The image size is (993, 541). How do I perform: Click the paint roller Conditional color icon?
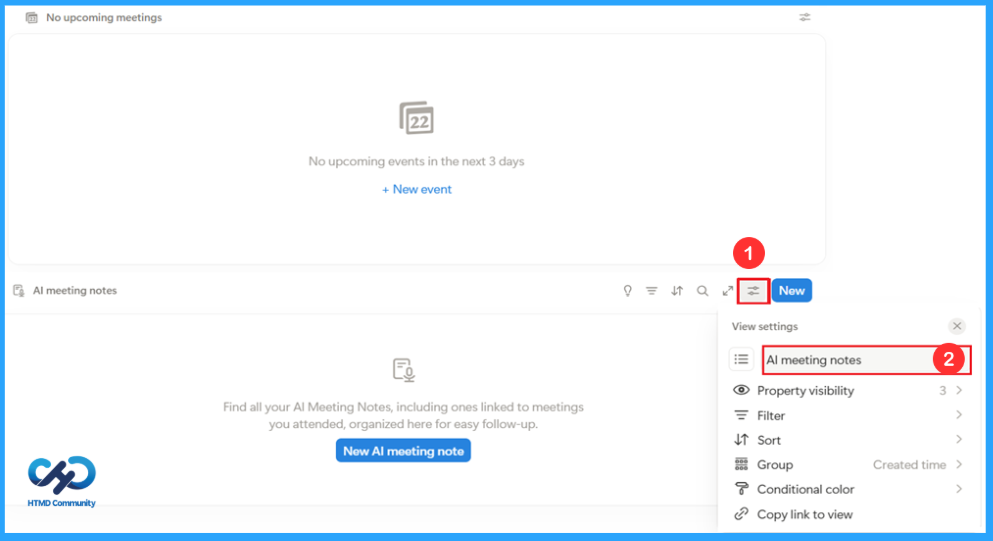click(741, 489)
